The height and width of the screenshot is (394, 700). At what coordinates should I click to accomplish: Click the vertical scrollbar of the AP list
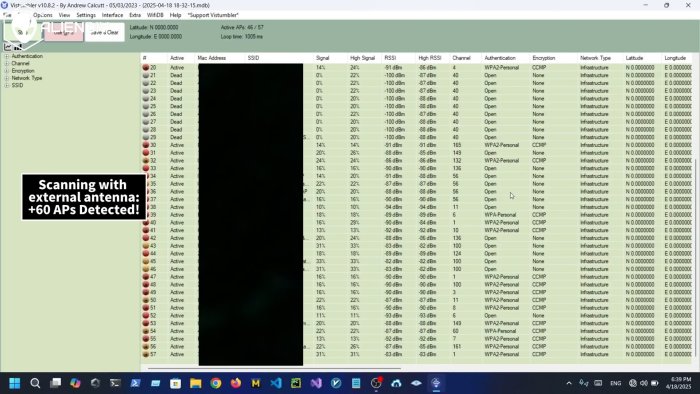[696, 257]
